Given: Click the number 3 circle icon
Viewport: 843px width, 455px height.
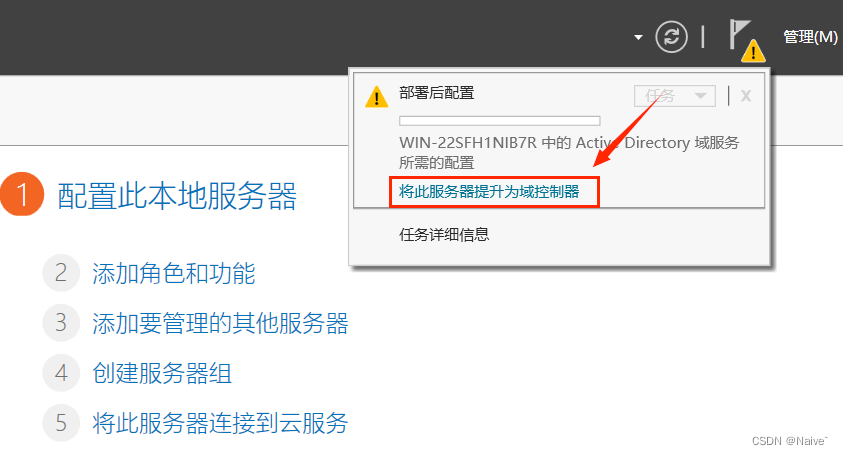Looking at the screenshot, I should (x=61, y=323).
